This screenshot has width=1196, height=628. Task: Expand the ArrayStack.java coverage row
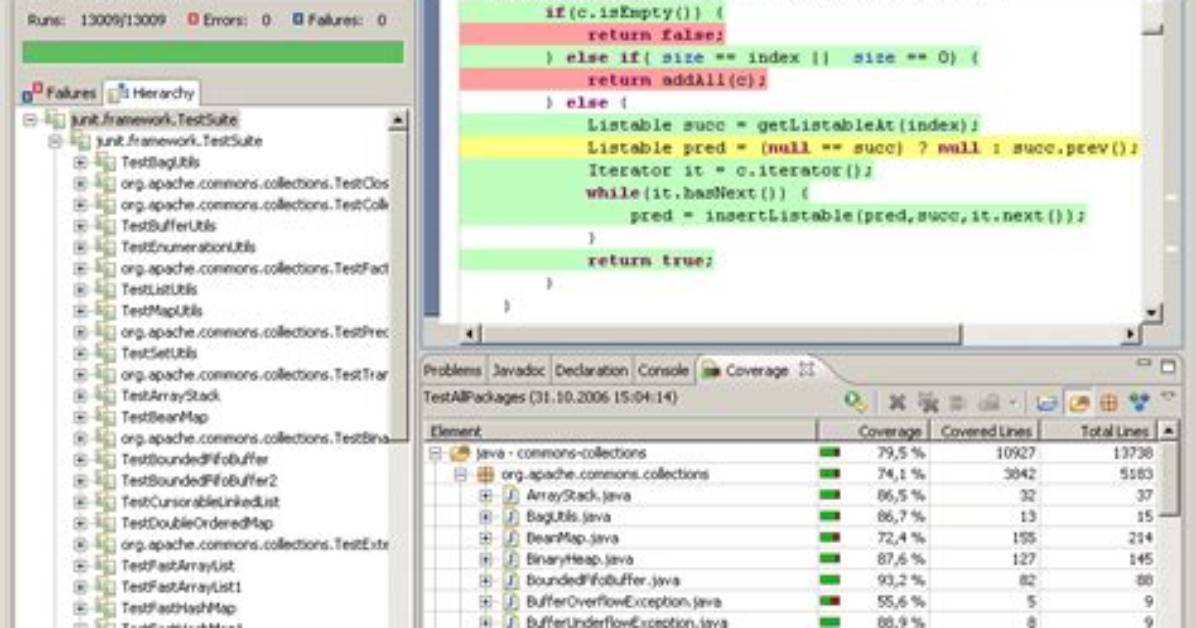click(x=485, y=496)
